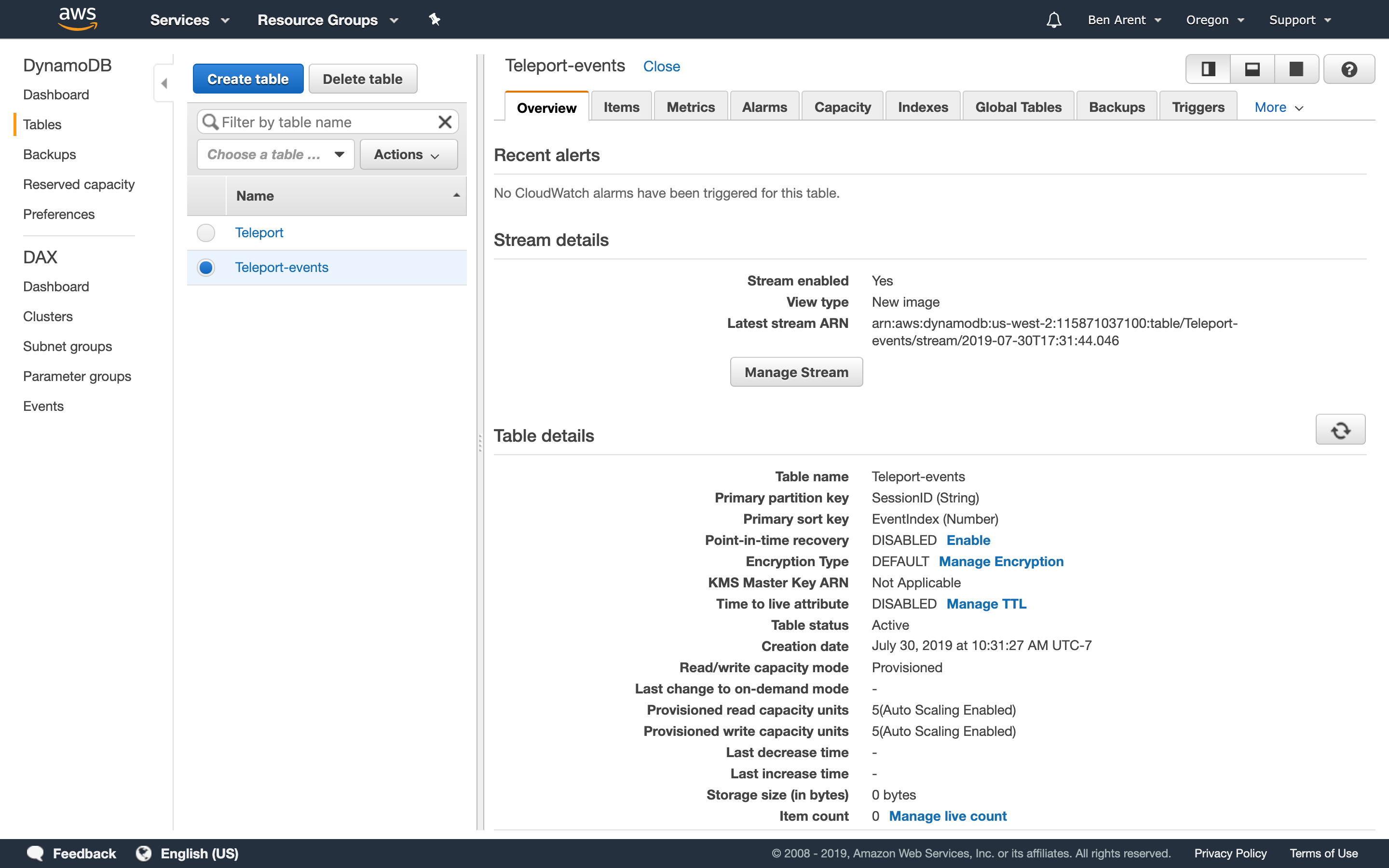
Task: Open DAX Clusters in sidebar
Action: [x=48, y=316]
